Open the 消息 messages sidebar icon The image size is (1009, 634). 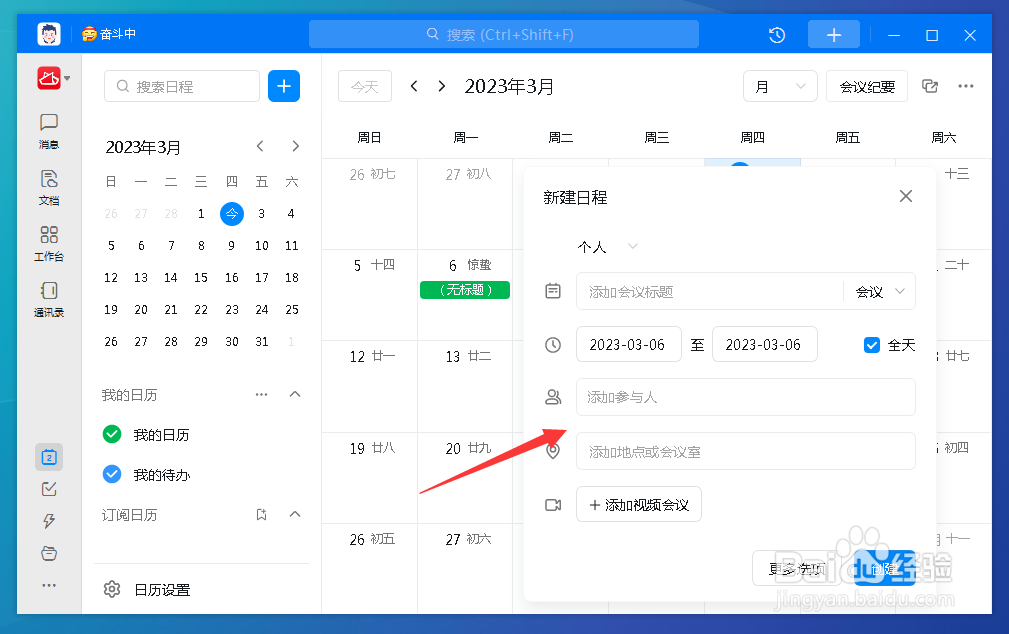click(x=49, y=131)
